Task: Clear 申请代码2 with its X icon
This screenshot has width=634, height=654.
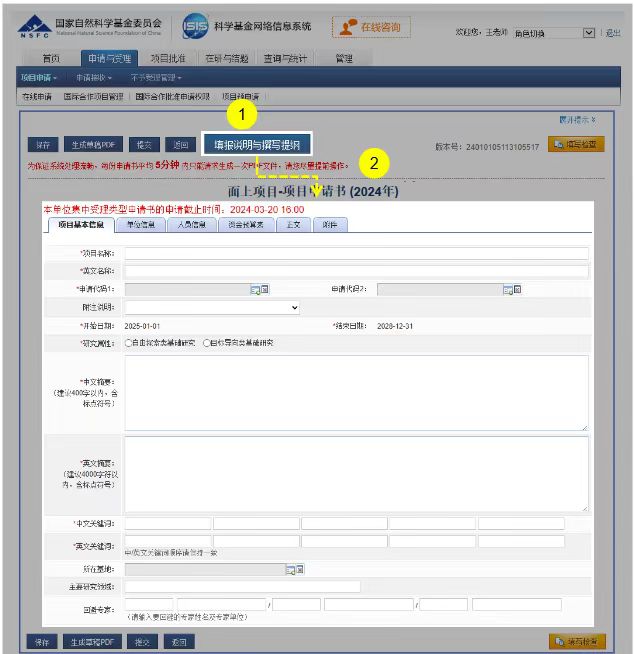Action: point(517,289)
